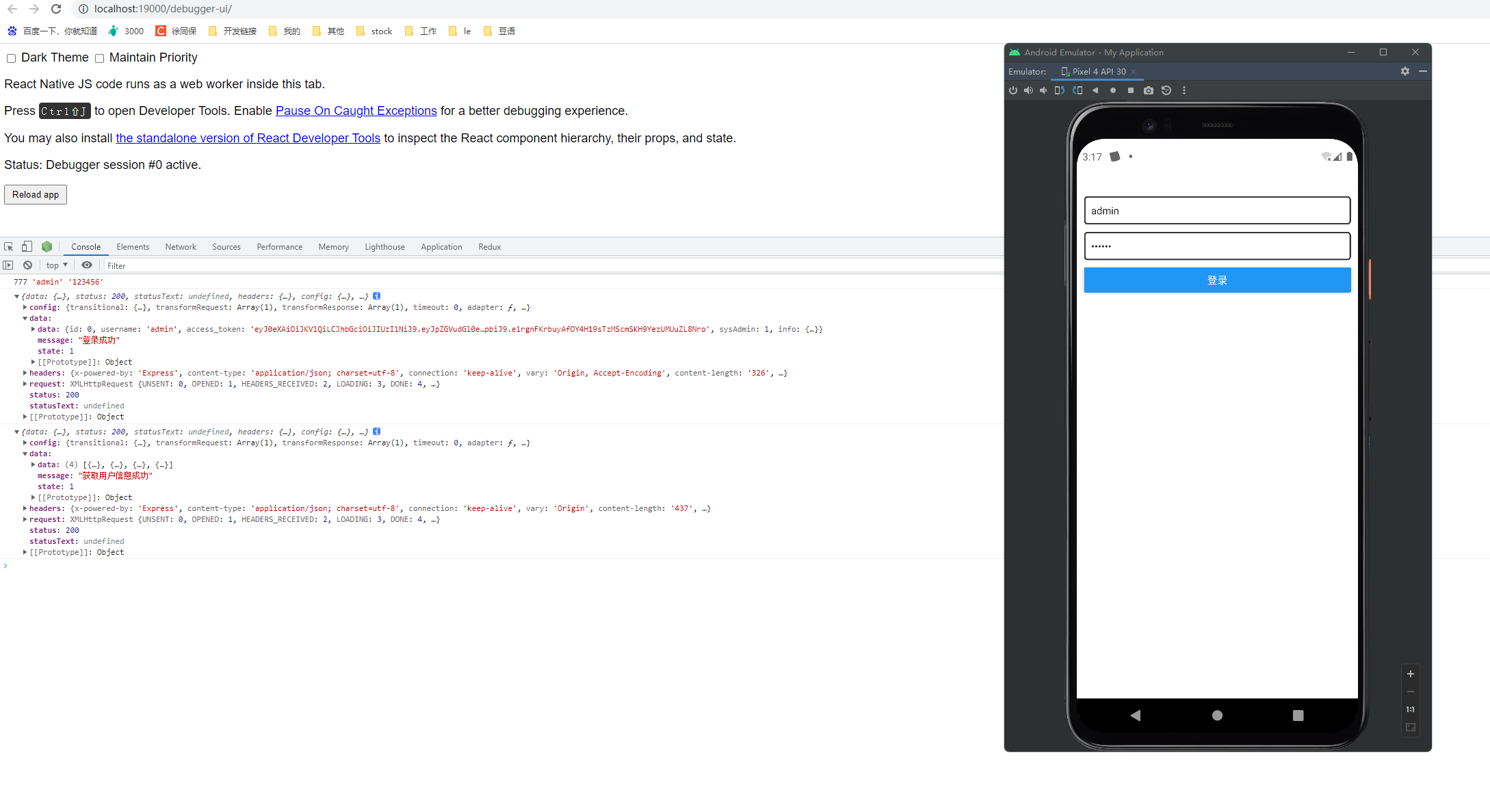
Task: Open the top context dropdown
Action: click(x=57, y=265)
